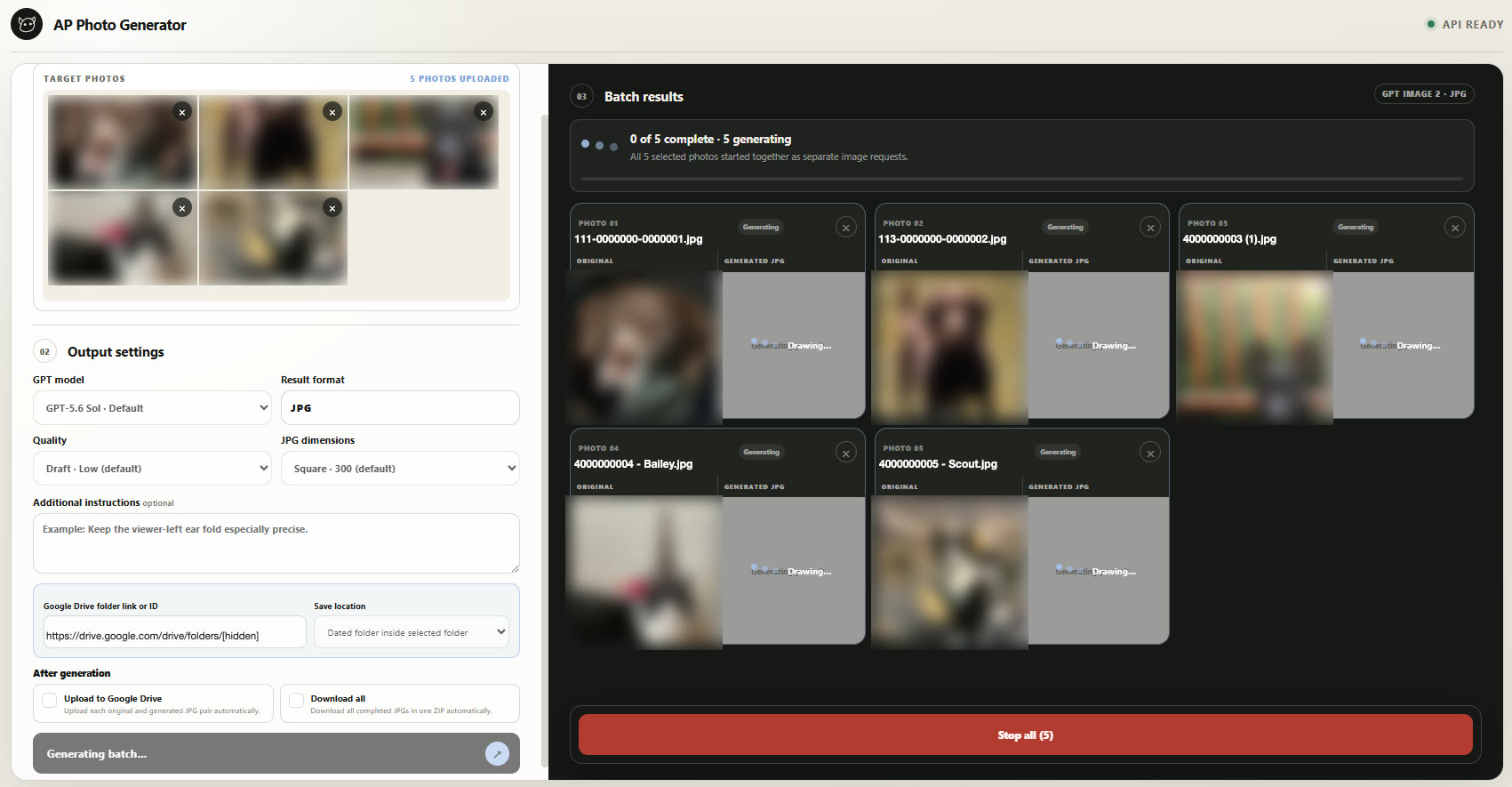Remove the fourth uploaded target photo
Screen dimensions: 1512x787
182,208
